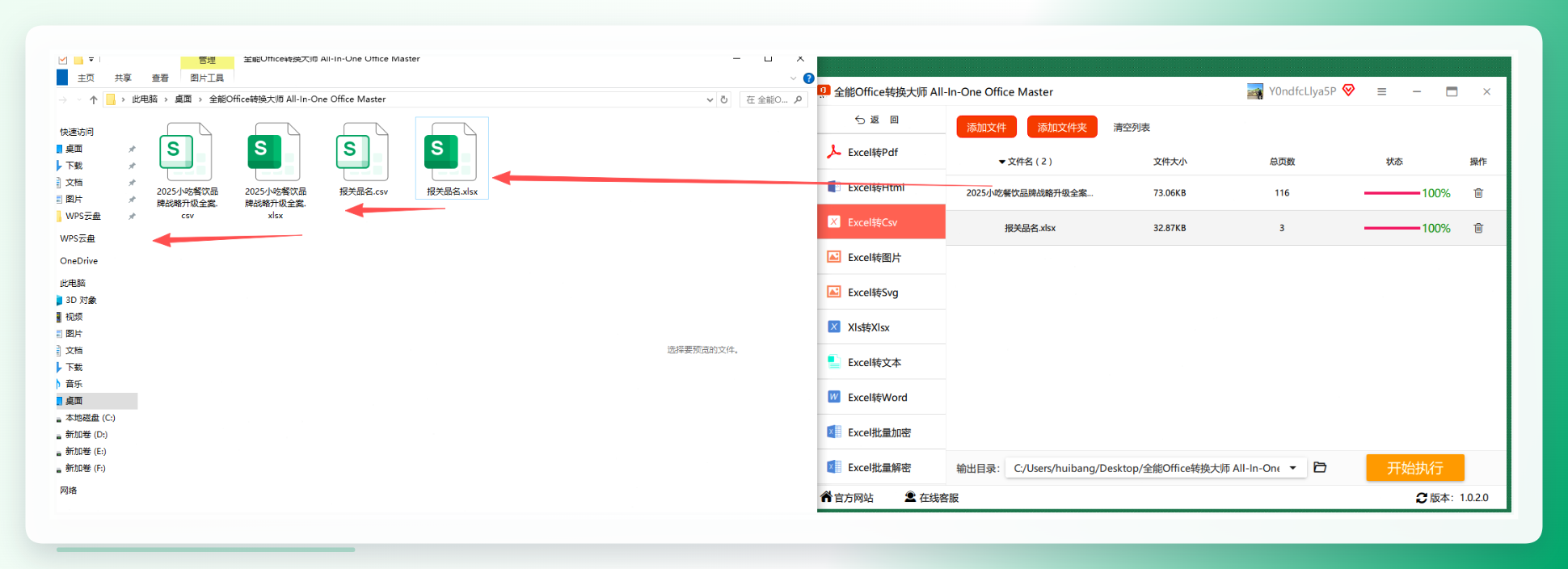Open the Excel转文本 mode
1568x569 pixels.
tap(882, 362)
